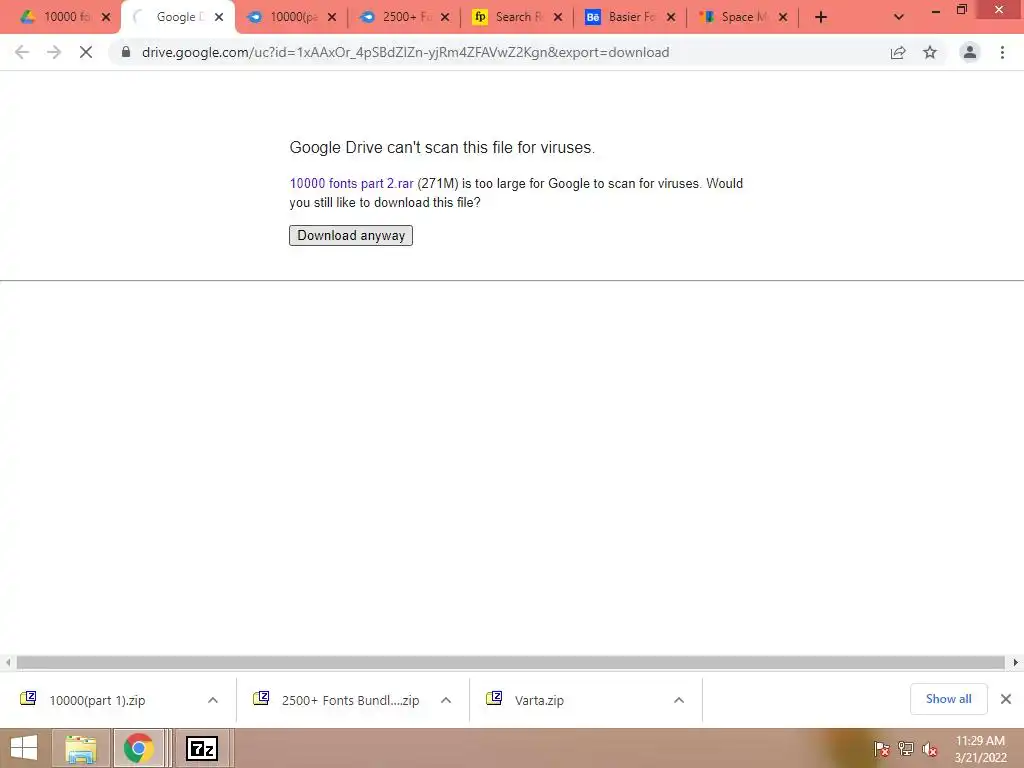Minimize the Chrome window
Screen dimensions: 1024x768
click(935, 10)
